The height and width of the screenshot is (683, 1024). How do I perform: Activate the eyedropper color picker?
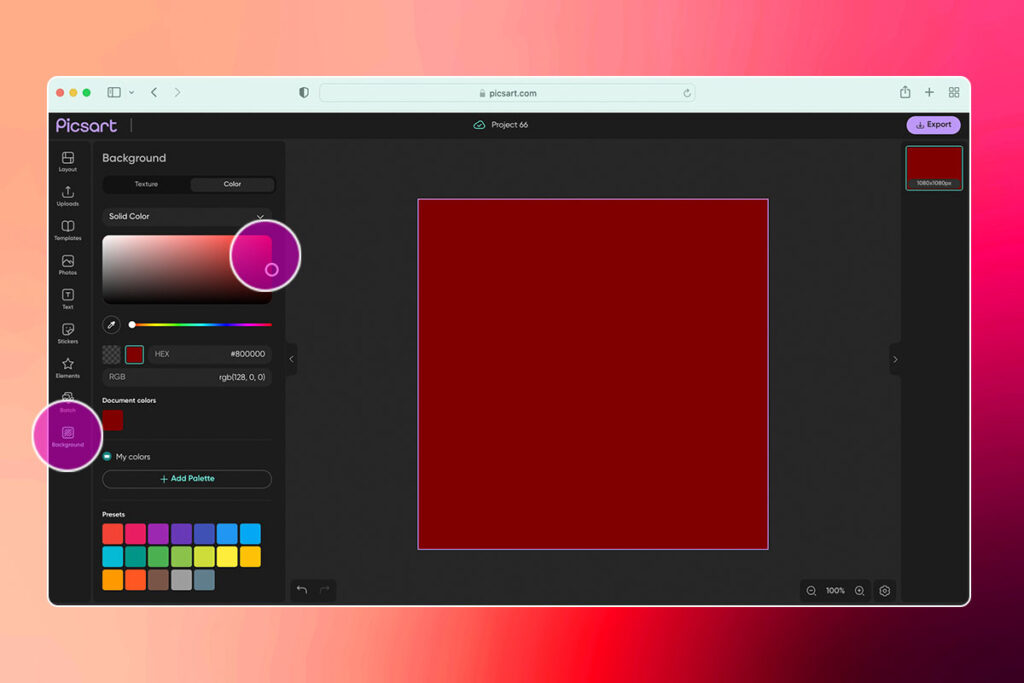pyautogui.click(x=111, y=324)
